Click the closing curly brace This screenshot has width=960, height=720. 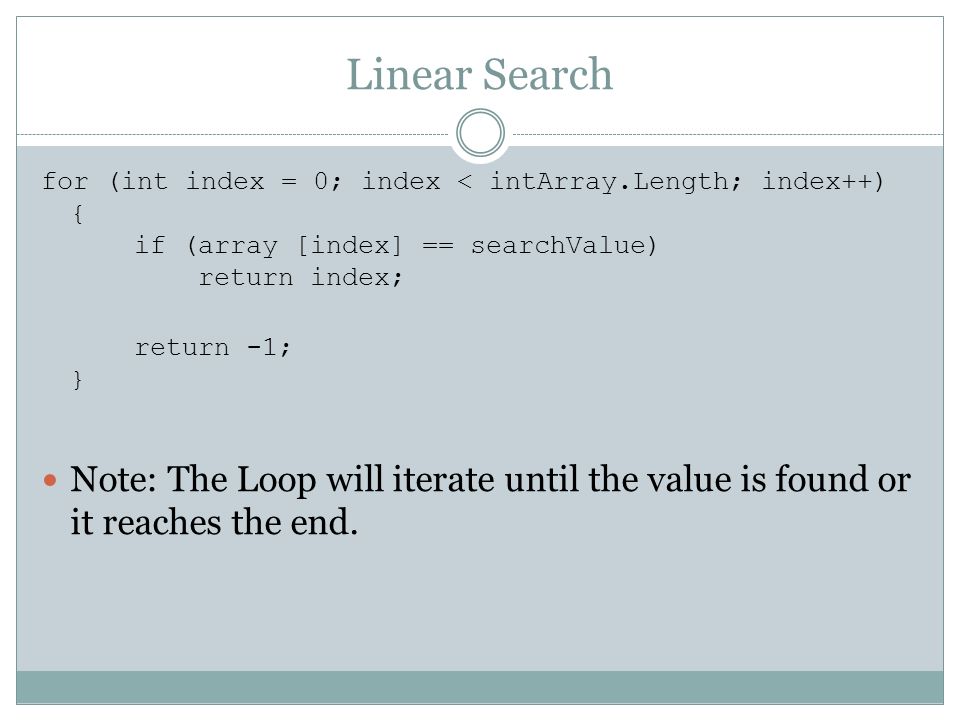tap(78, 380)
